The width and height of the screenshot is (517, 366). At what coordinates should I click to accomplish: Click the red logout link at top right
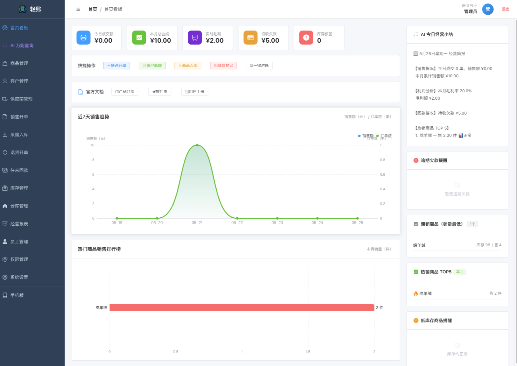[x=505, y=9]
